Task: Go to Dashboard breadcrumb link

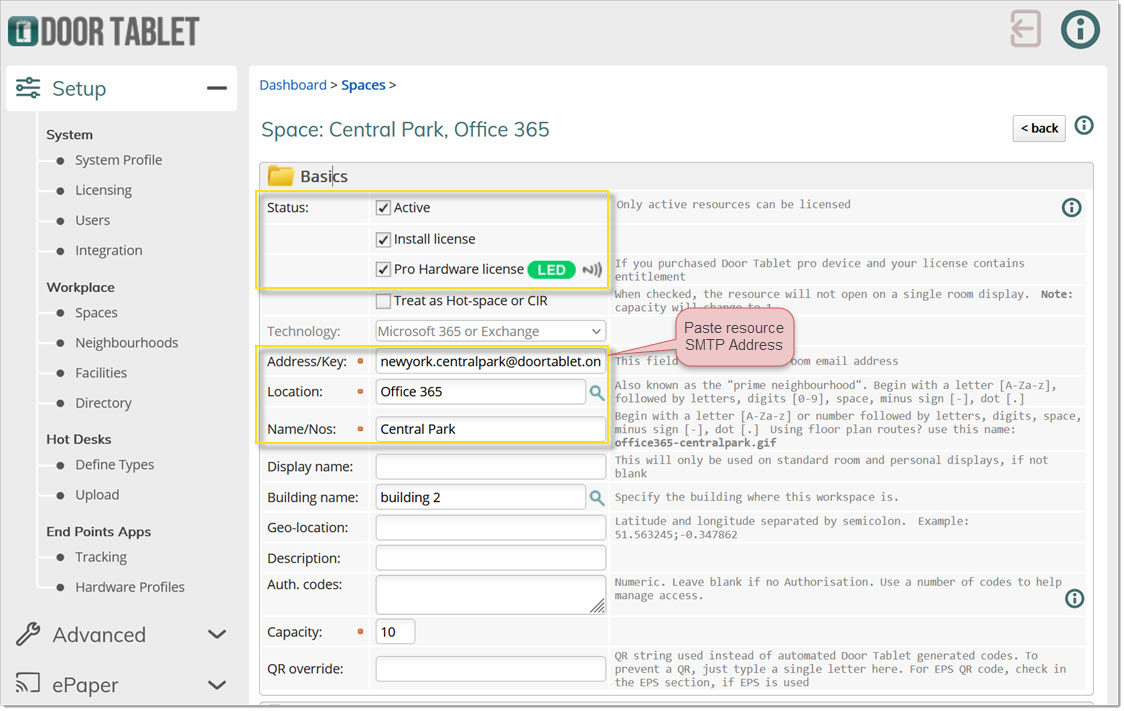Action: [x=292, y=85]
